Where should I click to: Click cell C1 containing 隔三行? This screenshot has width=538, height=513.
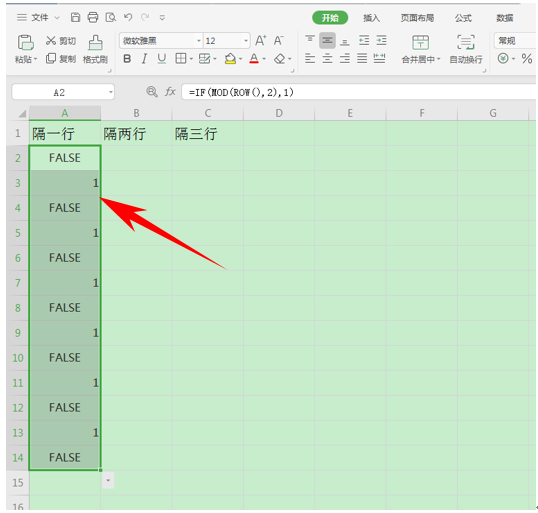pos(208,133)
